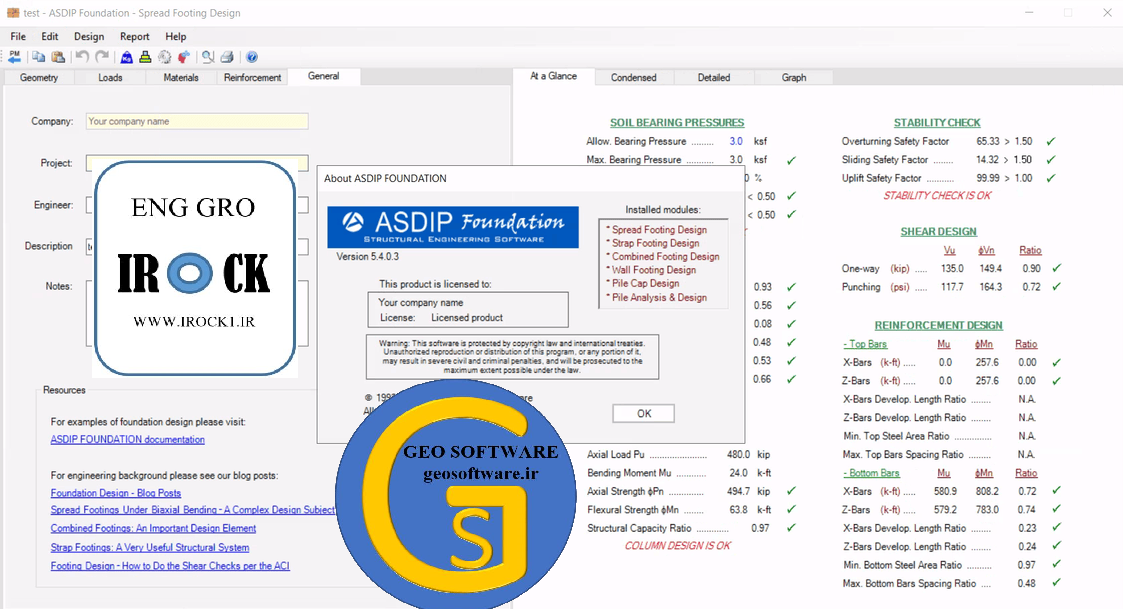Select the blue Kg weight icon

tap(127, 57)
